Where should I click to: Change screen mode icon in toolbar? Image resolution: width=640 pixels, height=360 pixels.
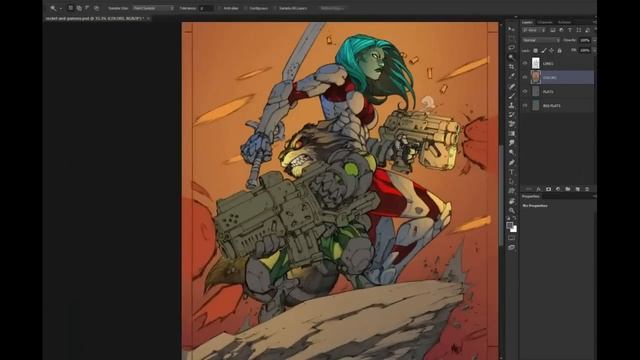click(511, 247)
